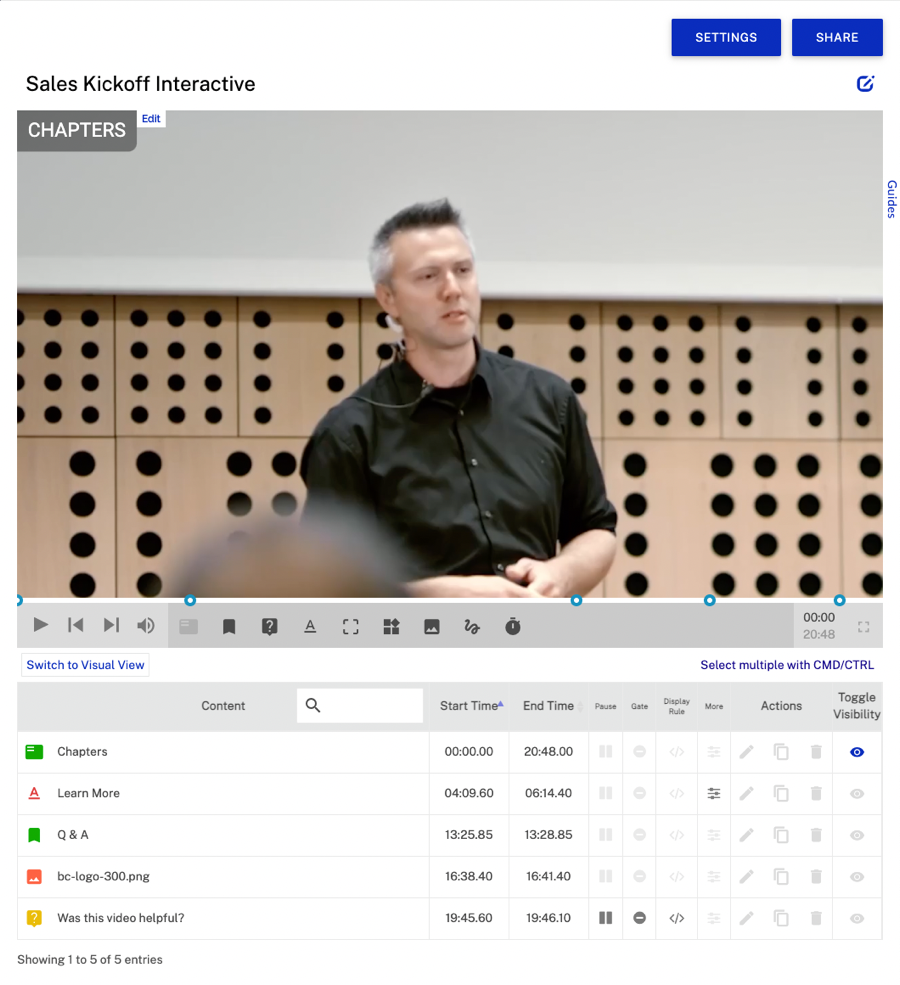
Task: Mute the video volume
Action: (x=146, y=626)
